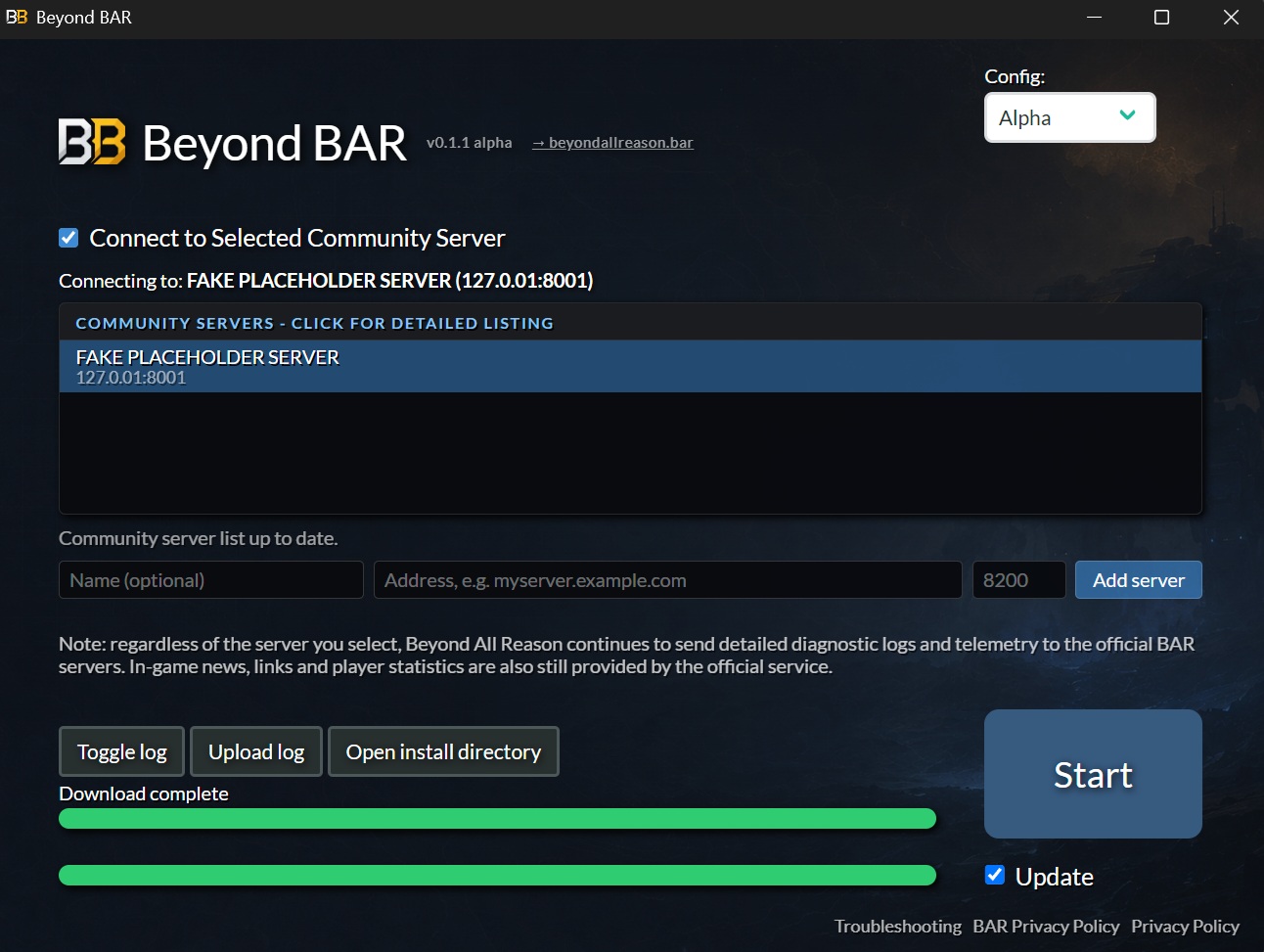Click the title bar app icon

point(17,17)
